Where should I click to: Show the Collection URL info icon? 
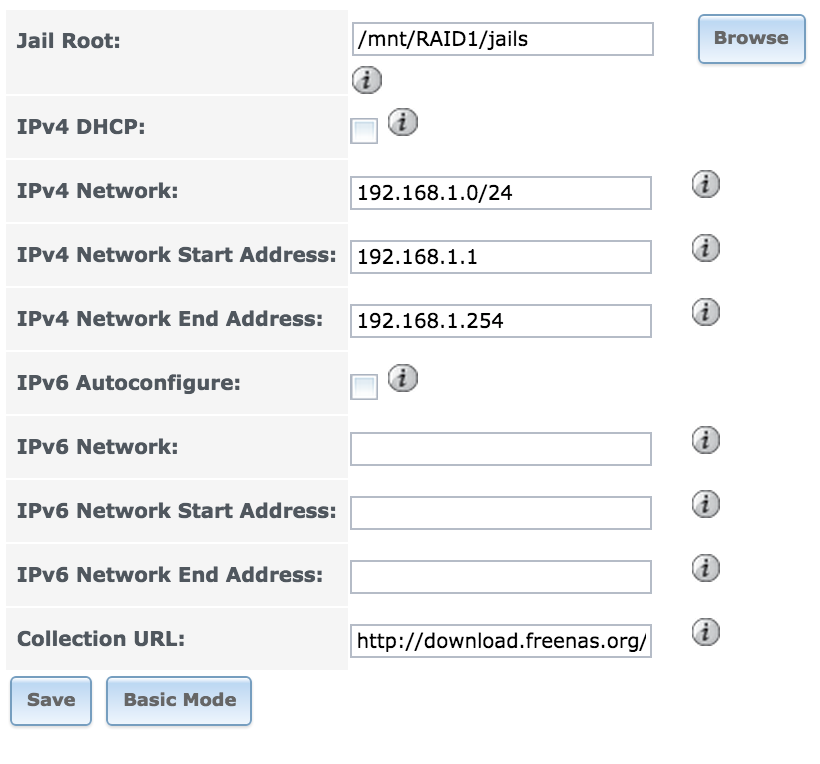[706, 632]
